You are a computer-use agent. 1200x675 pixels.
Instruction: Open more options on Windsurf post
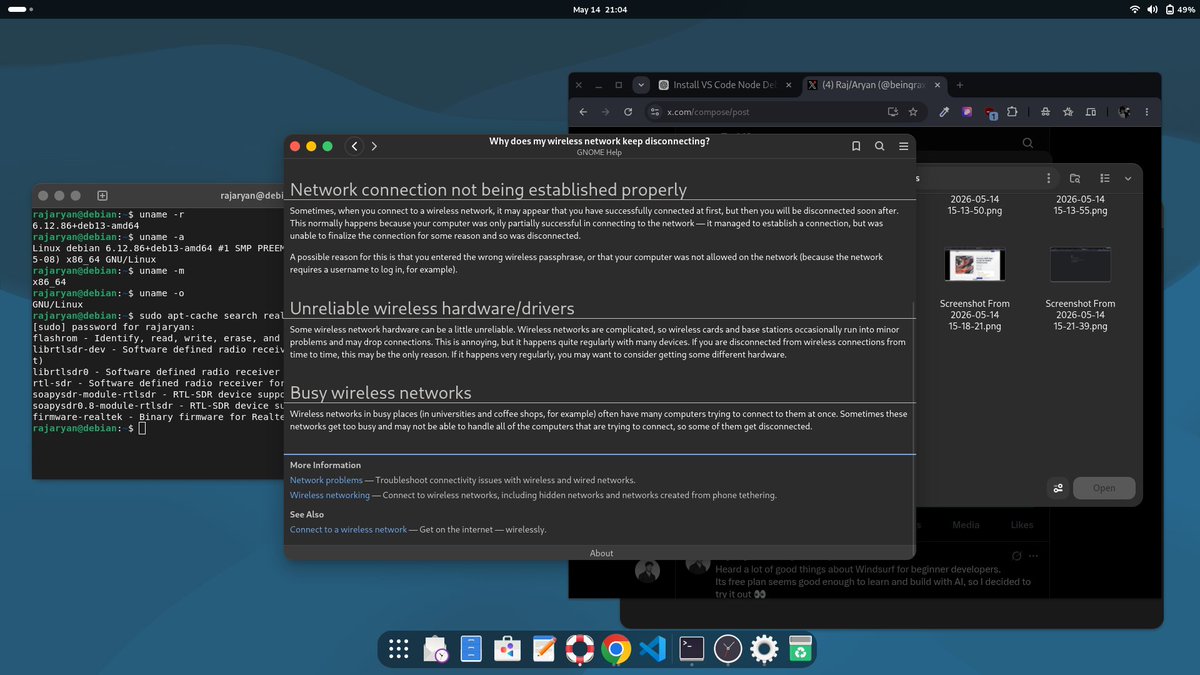point(1034,556)
